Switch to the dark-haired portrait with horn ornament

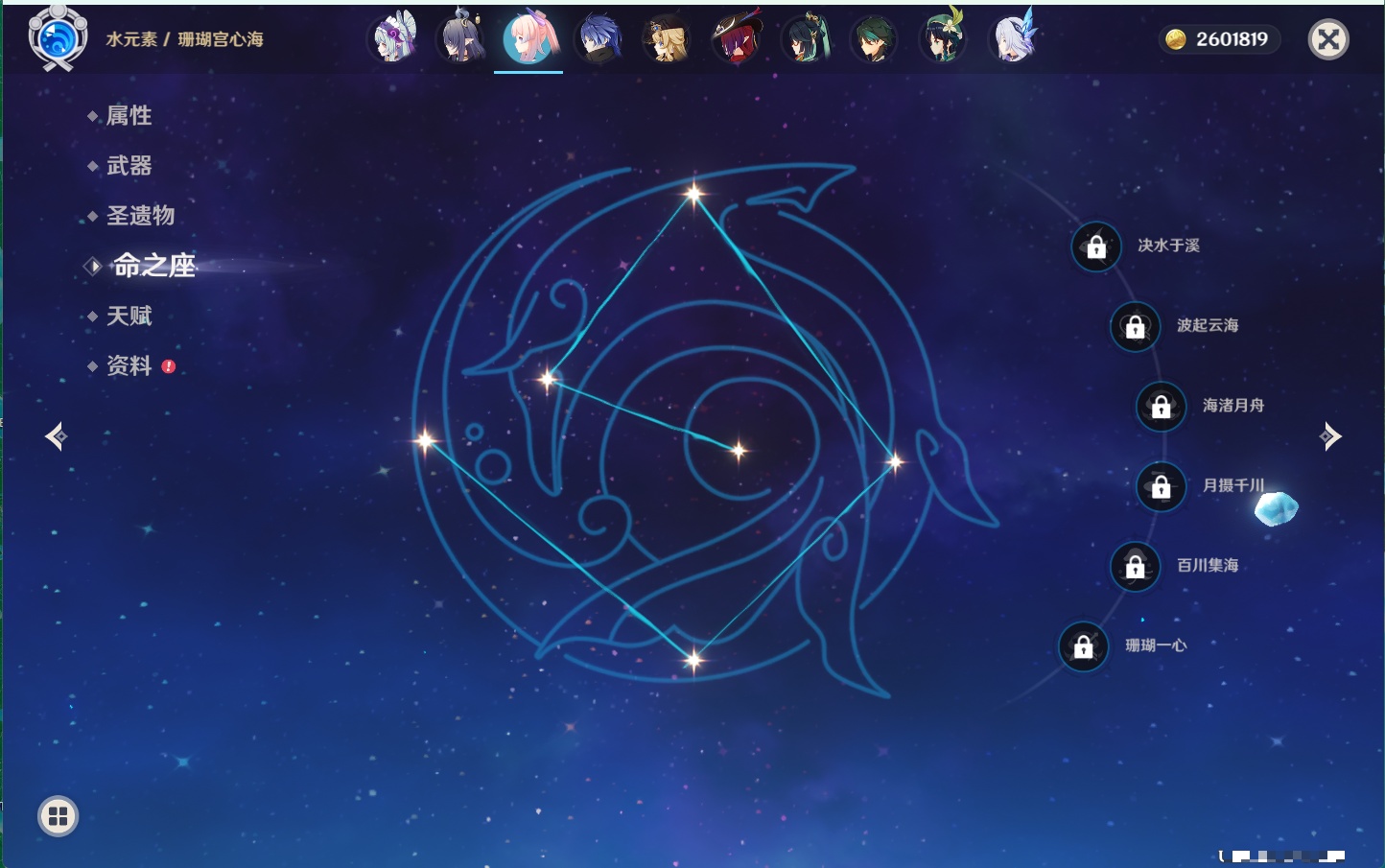(x=461, y=38)
